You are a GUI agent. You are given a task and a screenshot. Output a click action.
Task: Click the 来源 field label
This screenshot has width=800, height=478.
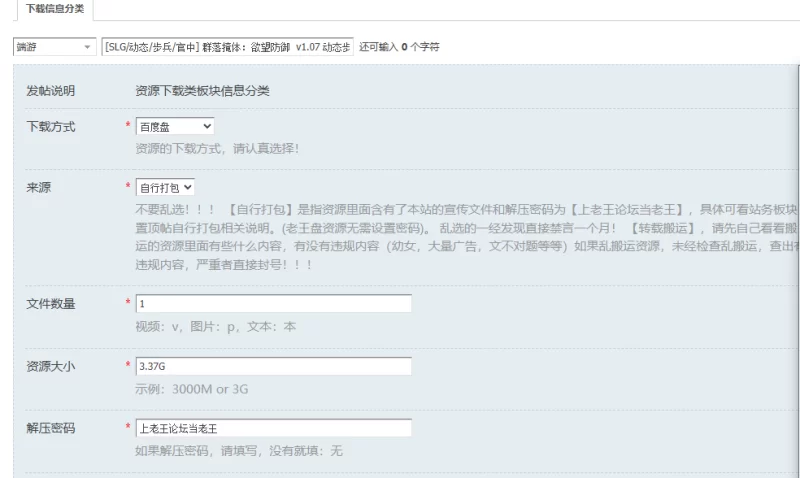39,187
